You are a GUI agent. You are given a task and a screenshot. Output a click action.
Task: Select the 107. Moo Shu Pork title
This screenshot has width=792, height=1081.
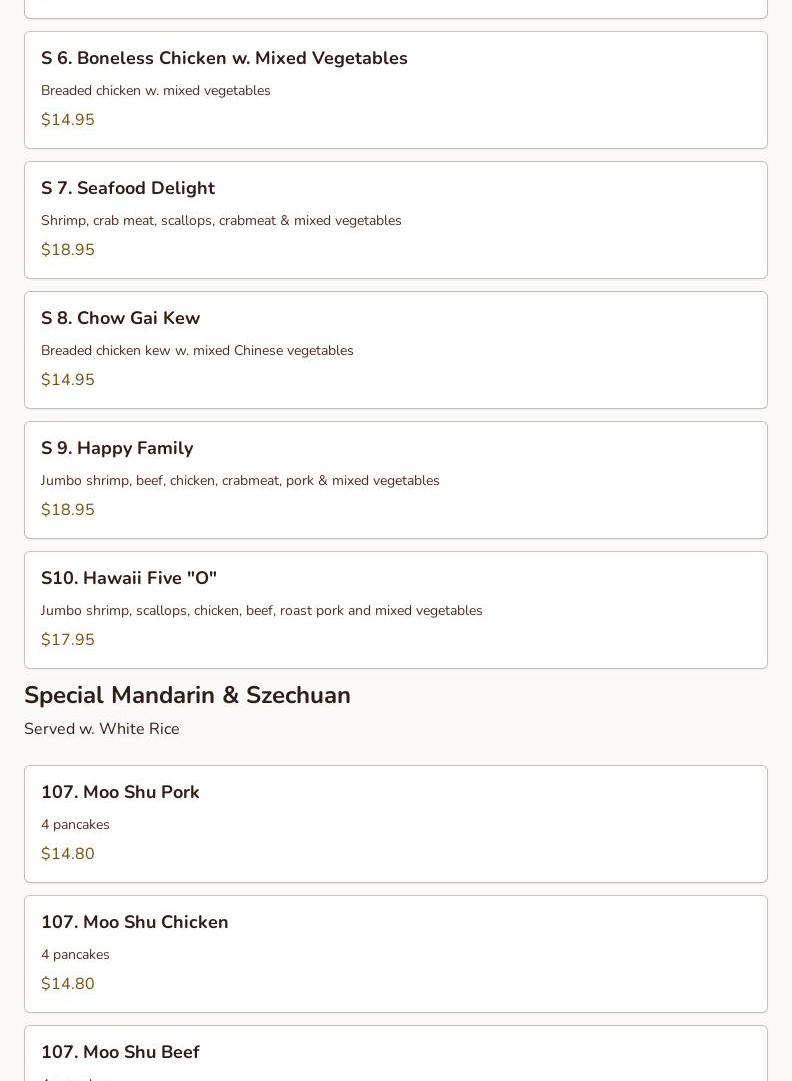click(120, 793)
